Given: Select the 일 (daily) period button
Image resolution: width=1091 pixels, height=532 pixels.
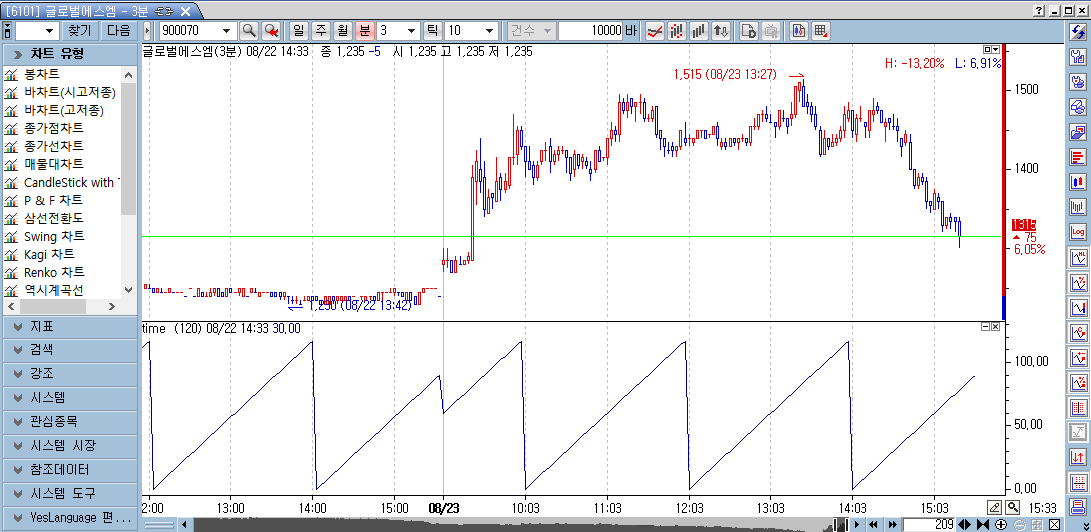Looking at the screenshot, I should pyautogui.click(x=300, y=31).
